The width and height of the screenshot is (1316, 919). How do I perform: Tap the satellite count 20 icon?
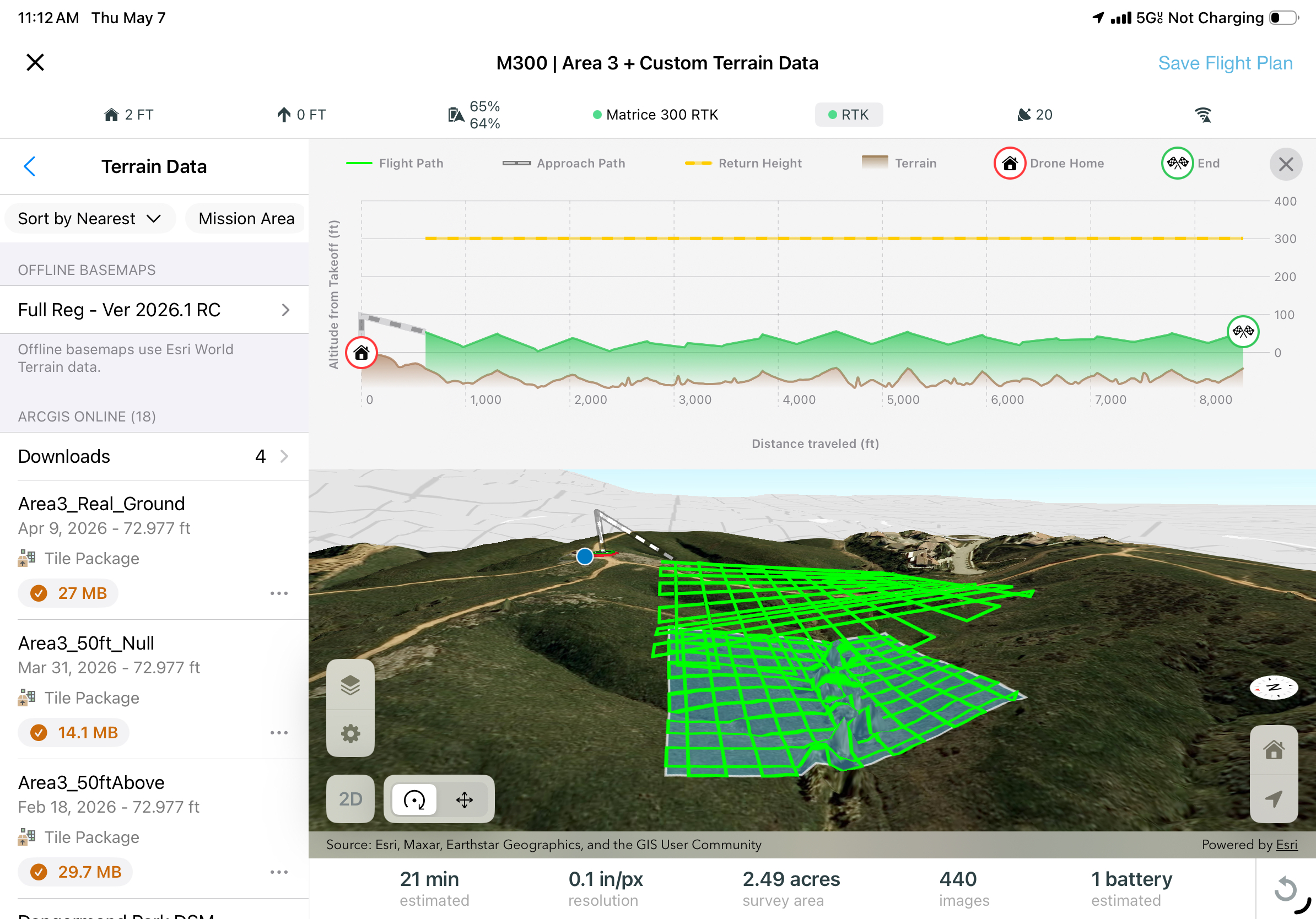pyautogui.click(x=1034, y=115)
